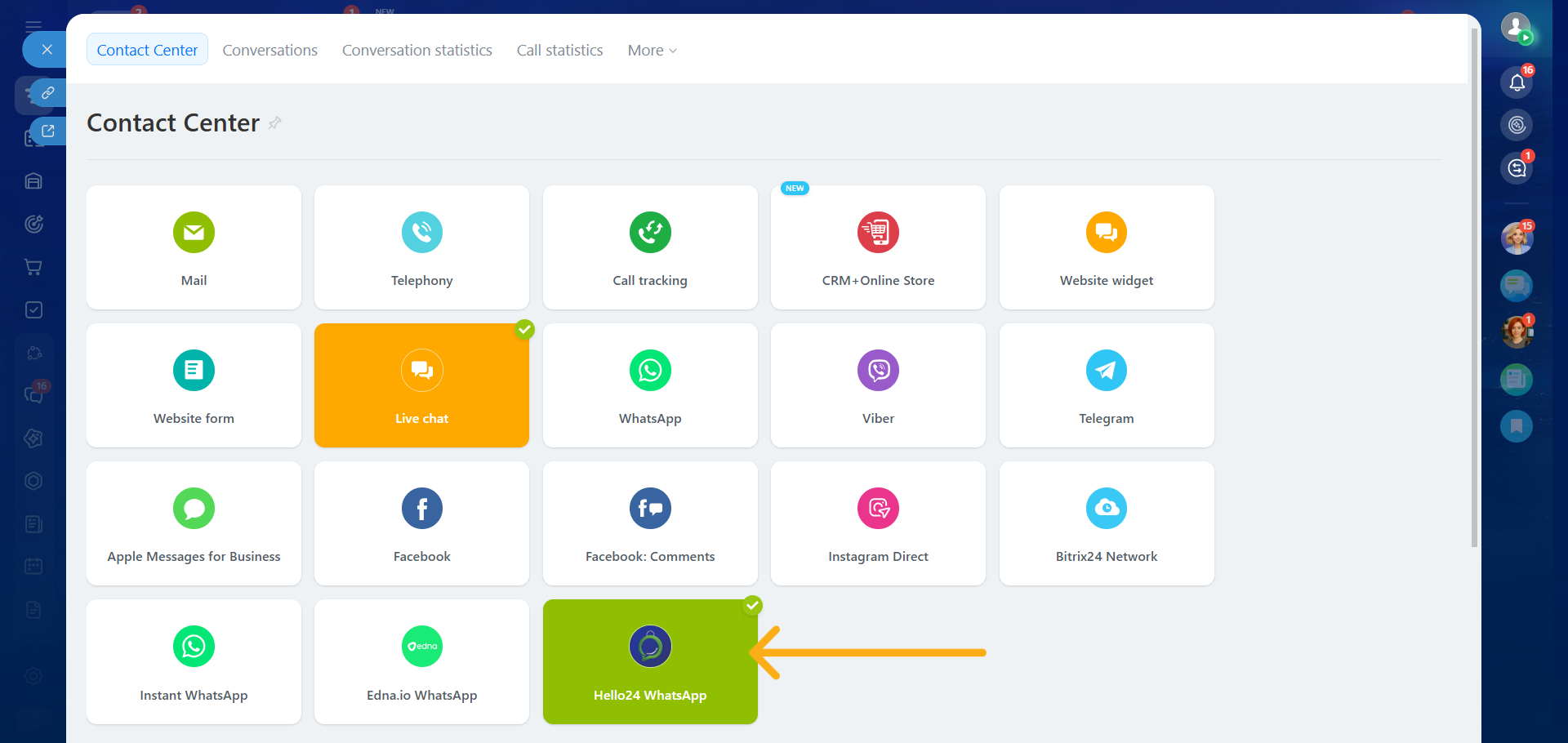This screenshot has width=1568, height=743.
Task: Select the Bitrix24 Network tile
Action: coord(1107,523)
